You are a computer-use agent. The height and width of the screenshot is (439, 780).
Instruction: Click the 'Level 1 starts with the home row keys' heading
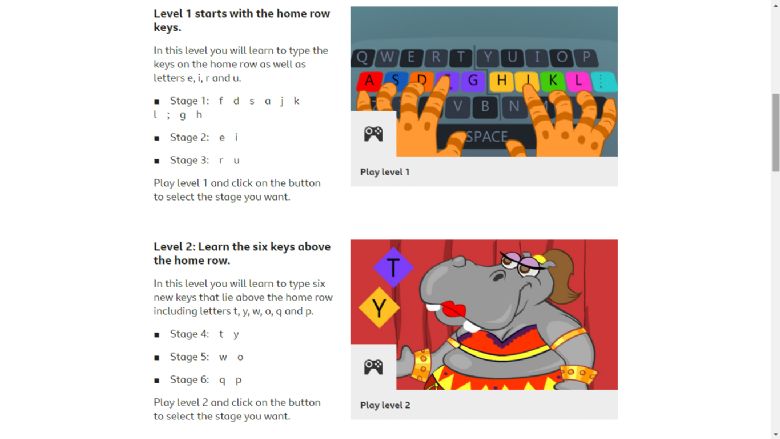pos(242,20)
